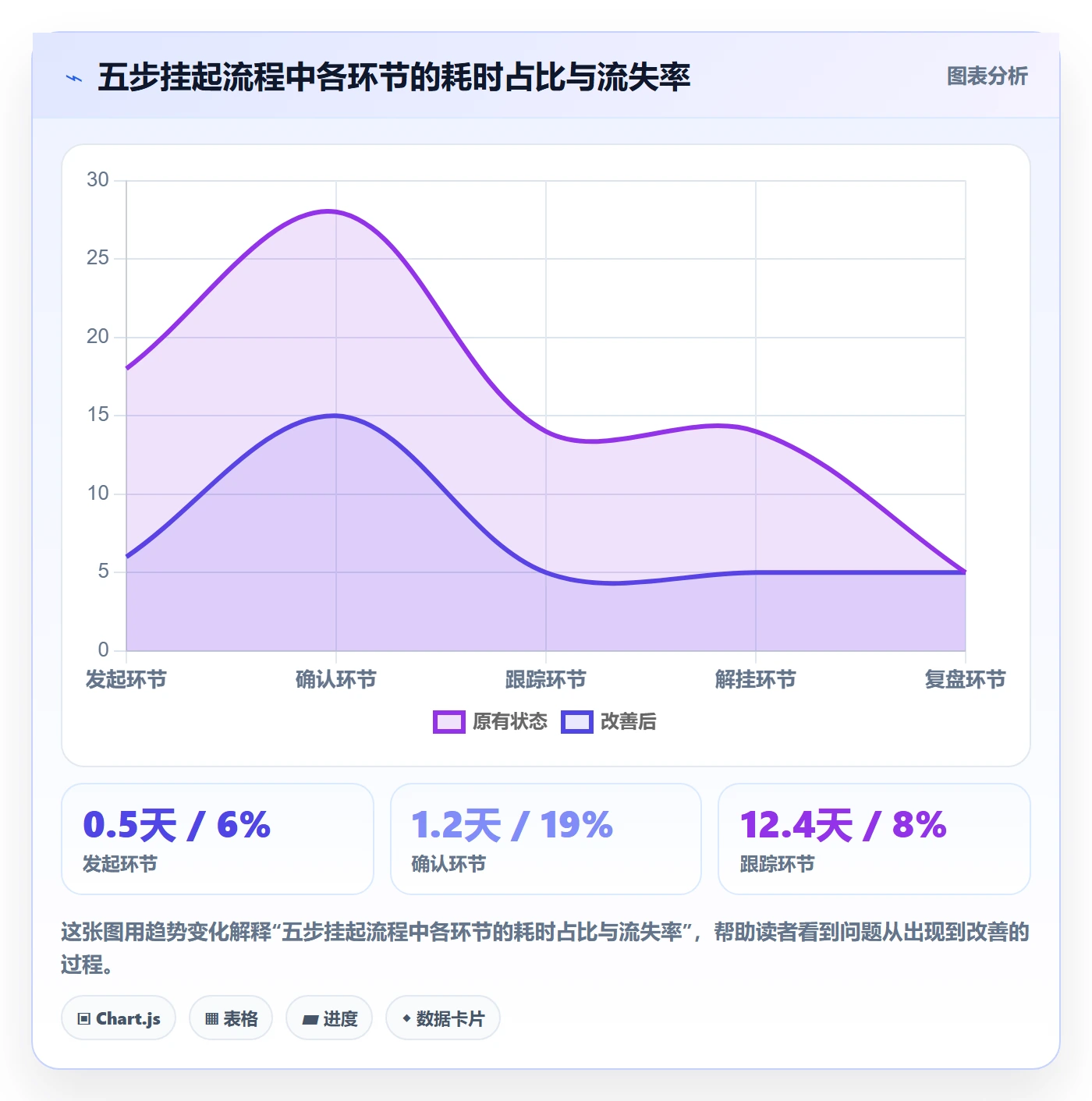Click the 跟踪环节 x-axis label
Screen dimensions: 1092x1101
(x=546, y=680)
